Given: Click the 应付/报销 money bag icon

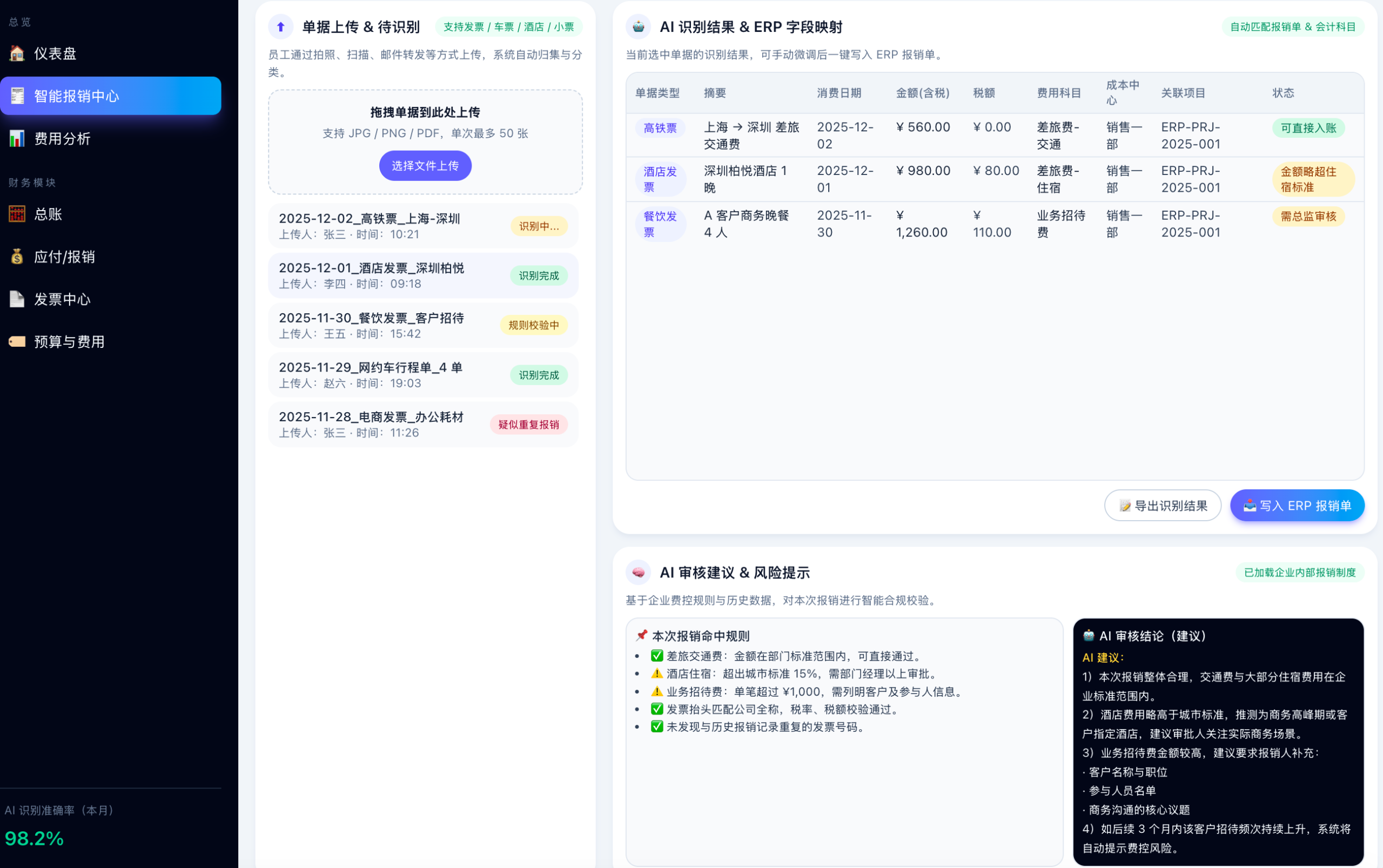Looking at the screenshot, I should click(x=17, y=257).
